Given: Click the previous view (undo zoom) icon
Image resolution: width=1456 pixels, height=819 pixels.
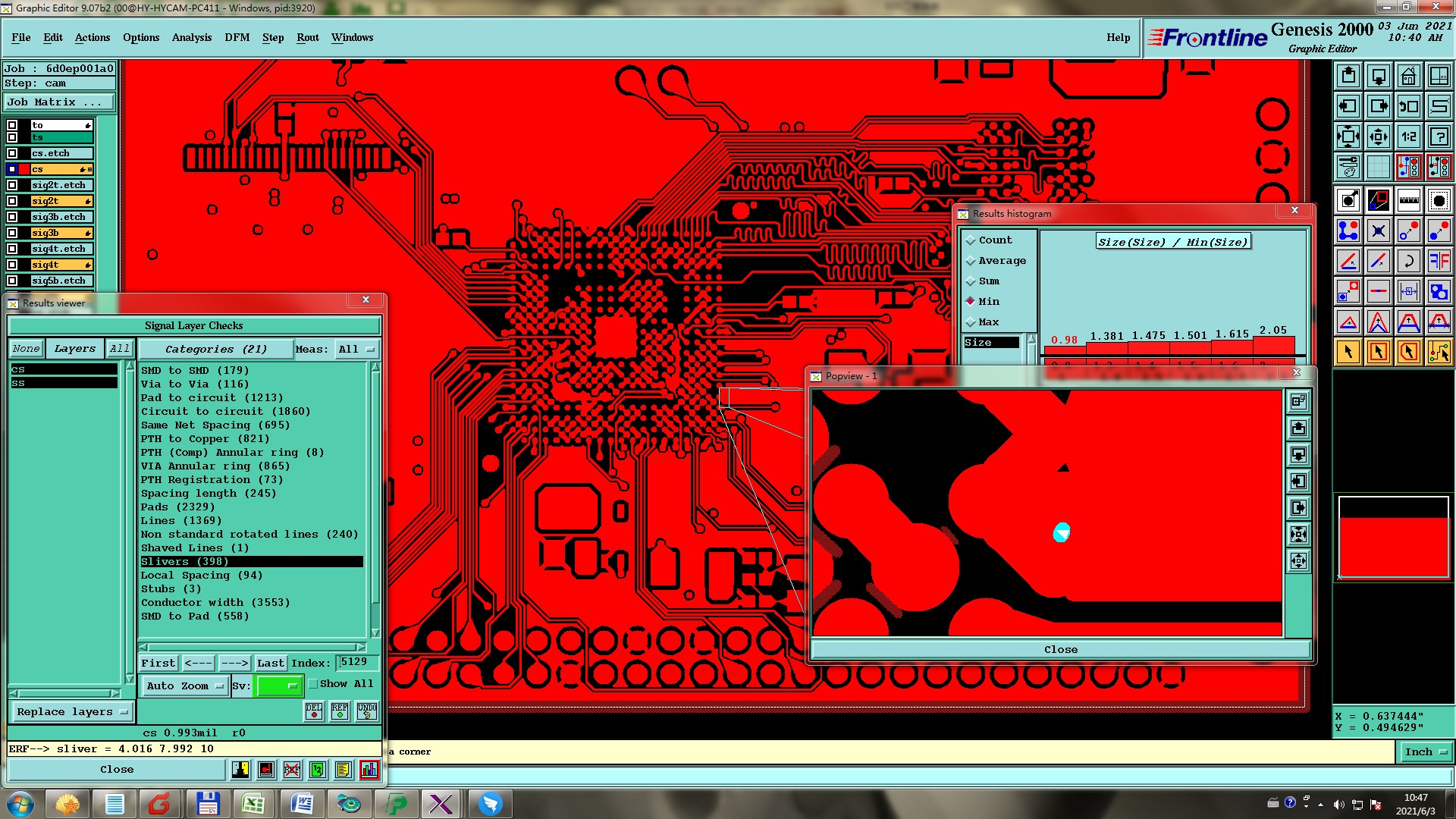Looking at the screenshot, I should pyautogui.click(x=1408, y=106).
